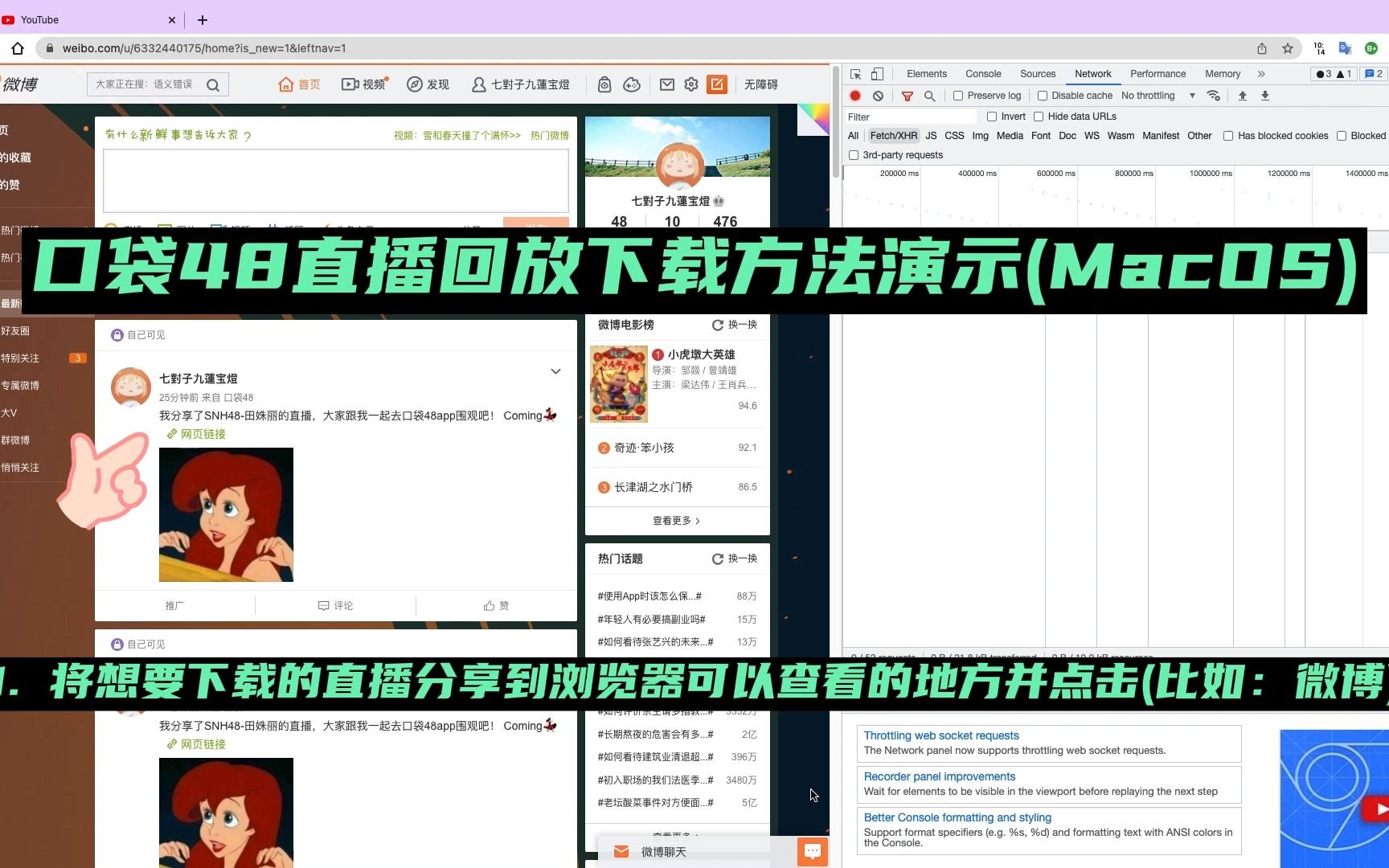
Task: Open the 发现 Weibo nav item
Action: (428, 84)
